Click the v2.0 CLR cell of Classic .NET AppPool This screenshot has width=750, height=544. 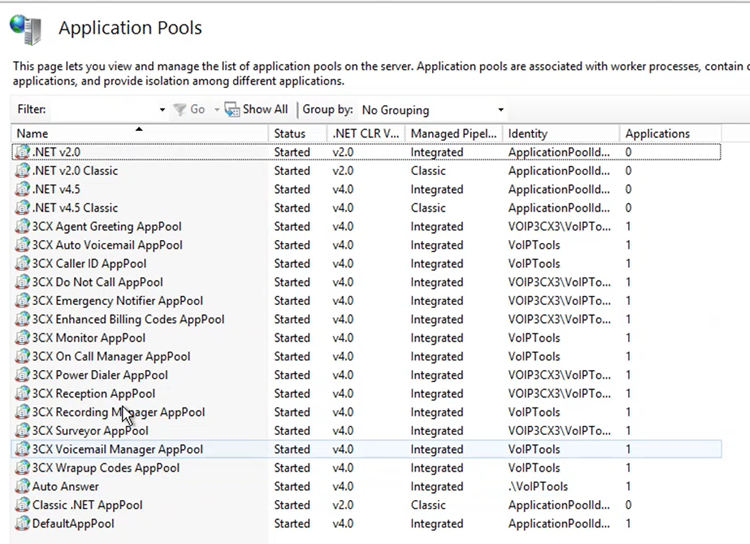tap(343, 505)
